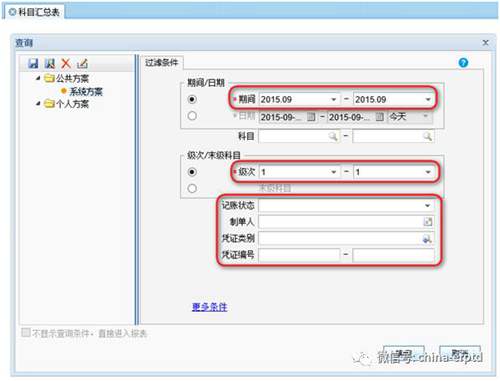Click search icon in second 科目 field
The width and height of the screenshot is (500, 381).
[x=427, y=136]
